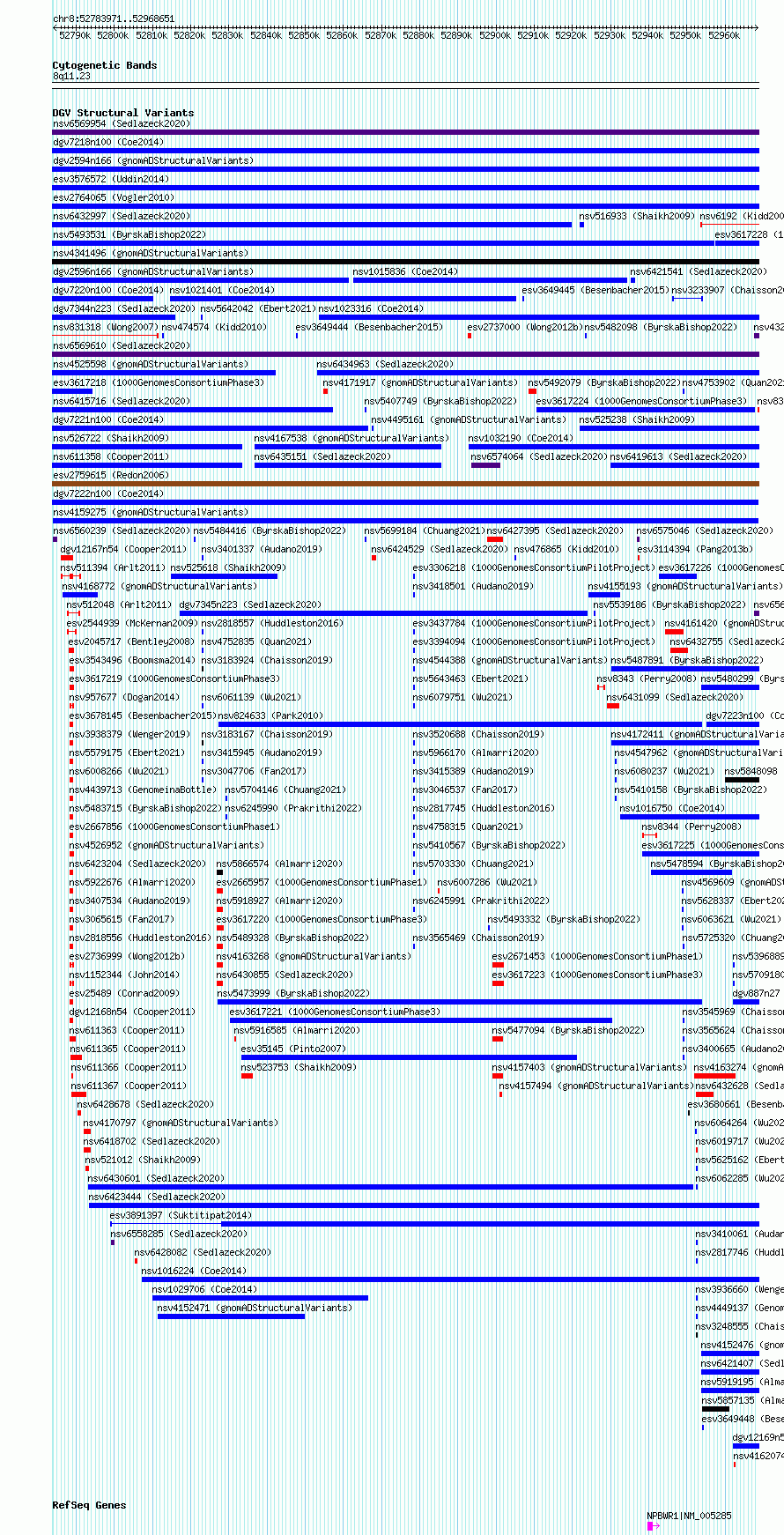Click nsv6574064 (Sedlazeck2020) label
This screenshot has height=1535, width=784.
[540, 456]
